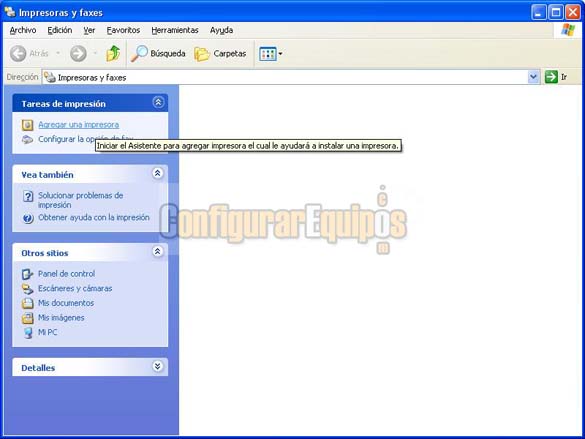Image resolution: width=585 pixels, height=439 pixels.
Task: Open Solucionar problemas de impresión link
Action: 81,200
